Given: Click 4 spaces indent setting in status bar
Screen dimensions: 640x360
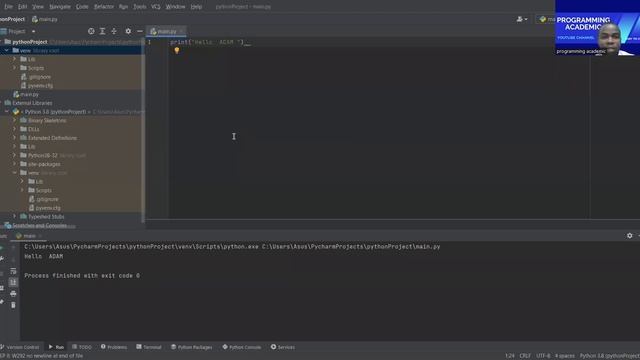Looking at the screenshot, I should 564,356.
